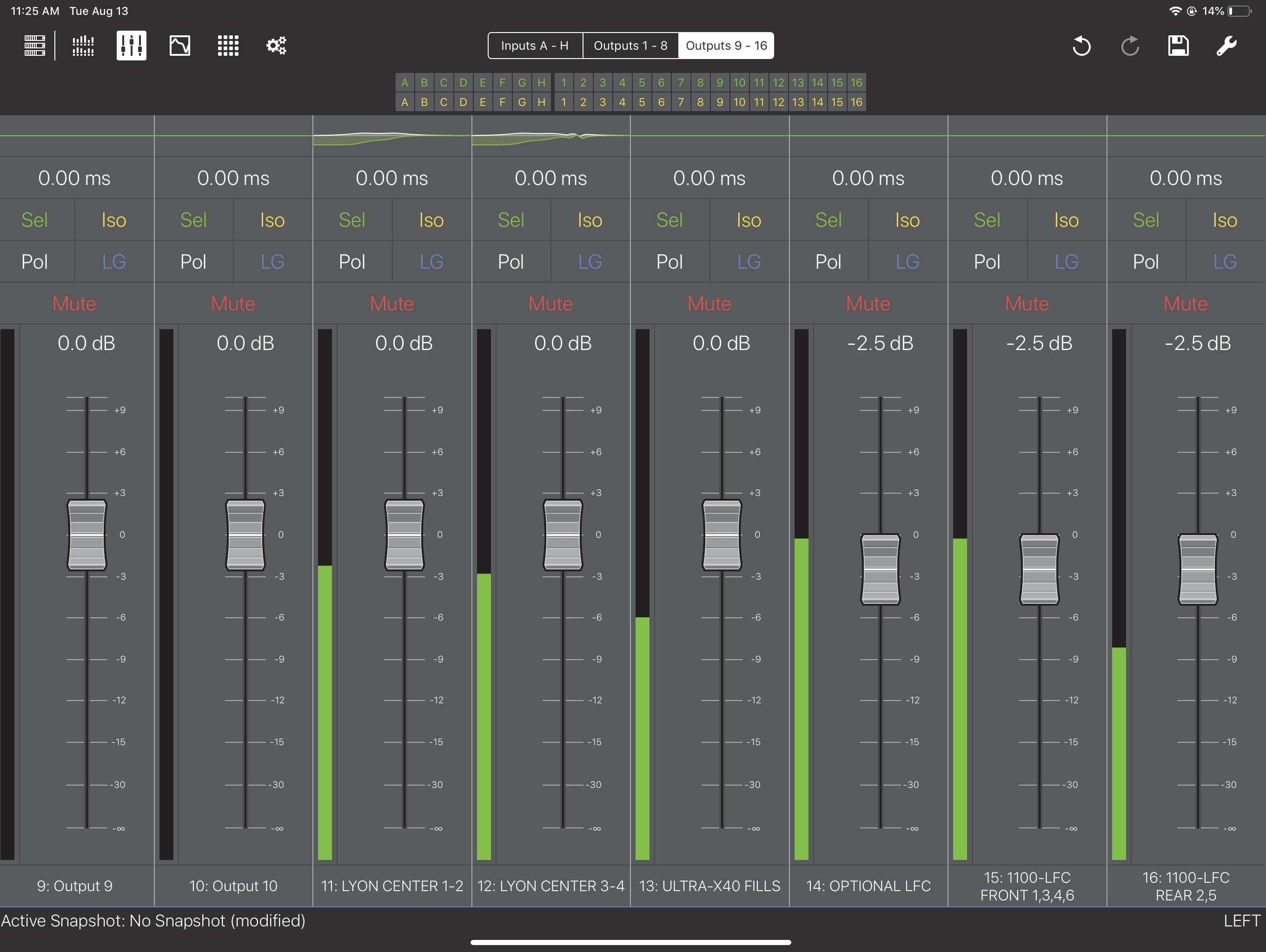Image resolution: width=1266 pixels, height=952 pixels.
Task: Edit 1100-LFC FRONT gain -2.5 dB value
Action: coord(1040,343)
